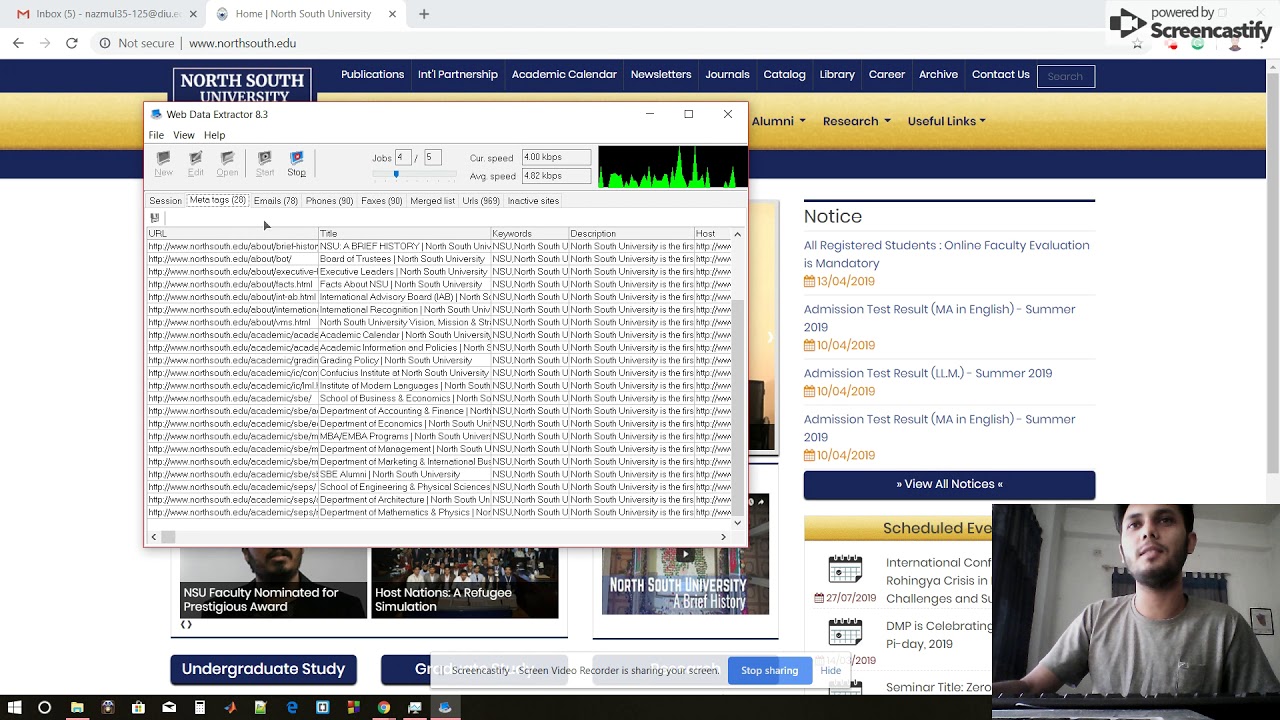1280x720 pixels.
Task: Expand the Research dropdown on the website
Action: point(856,121)
